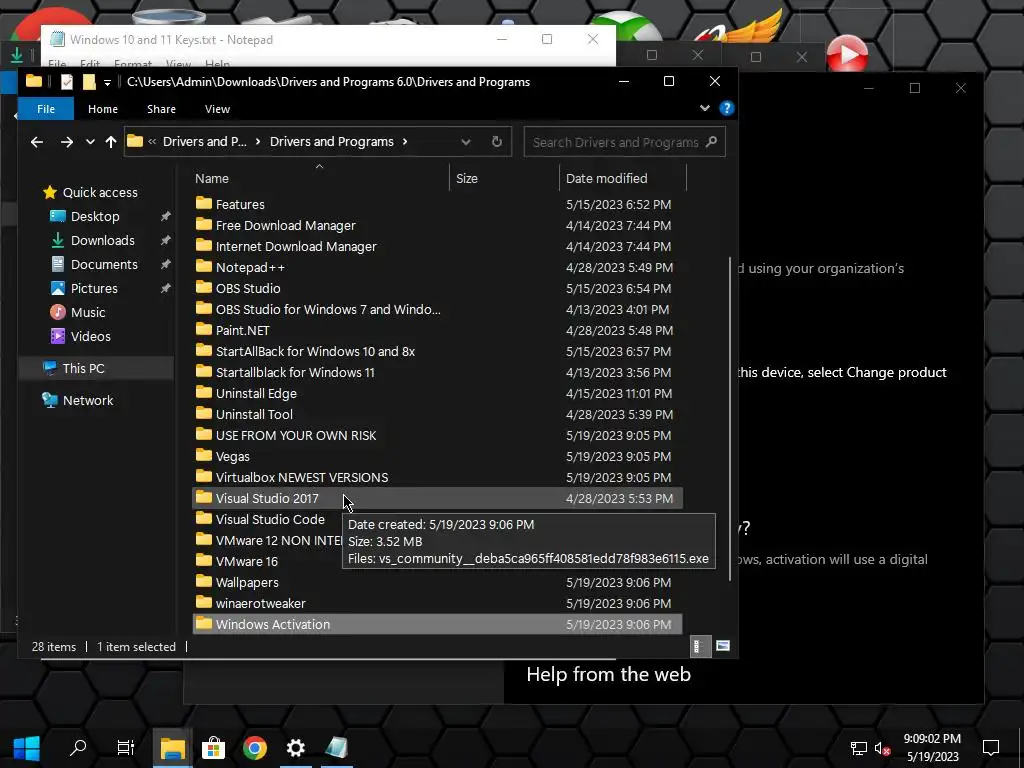Select the Notepad++ folder icon
Viewport: 1024px width, 768px height.
coord(204,266)
